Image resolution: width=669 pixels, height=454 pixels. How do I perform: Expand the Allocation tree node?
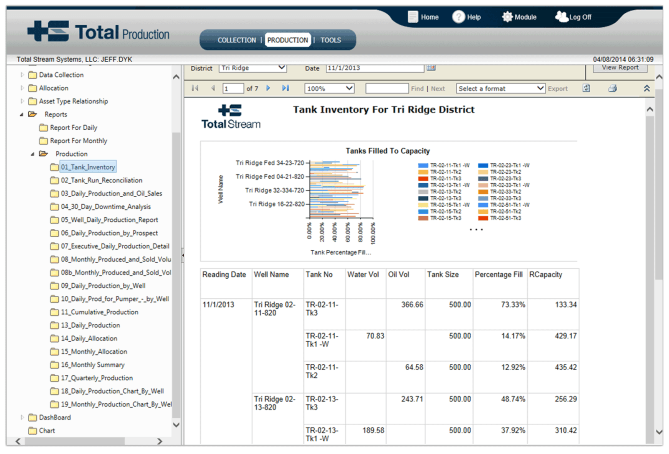click(x=22, y=88)
